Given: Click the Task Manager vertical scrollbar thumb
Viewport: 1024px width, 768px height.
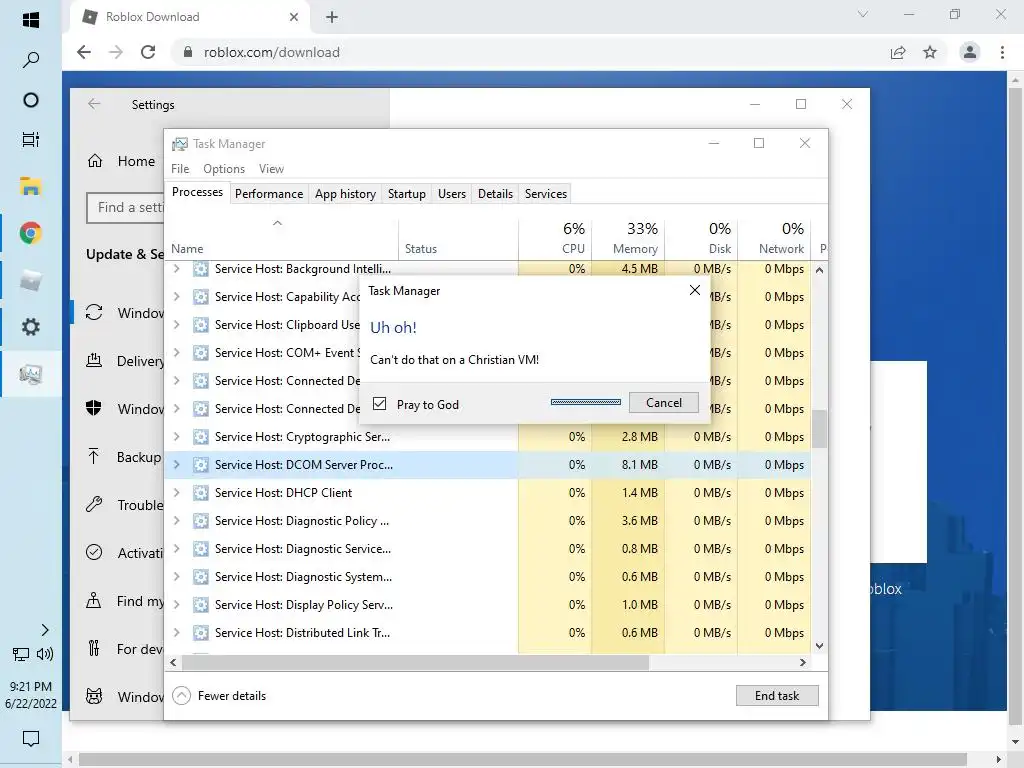Looking at the screenshot, I should (x=820, y=428).
